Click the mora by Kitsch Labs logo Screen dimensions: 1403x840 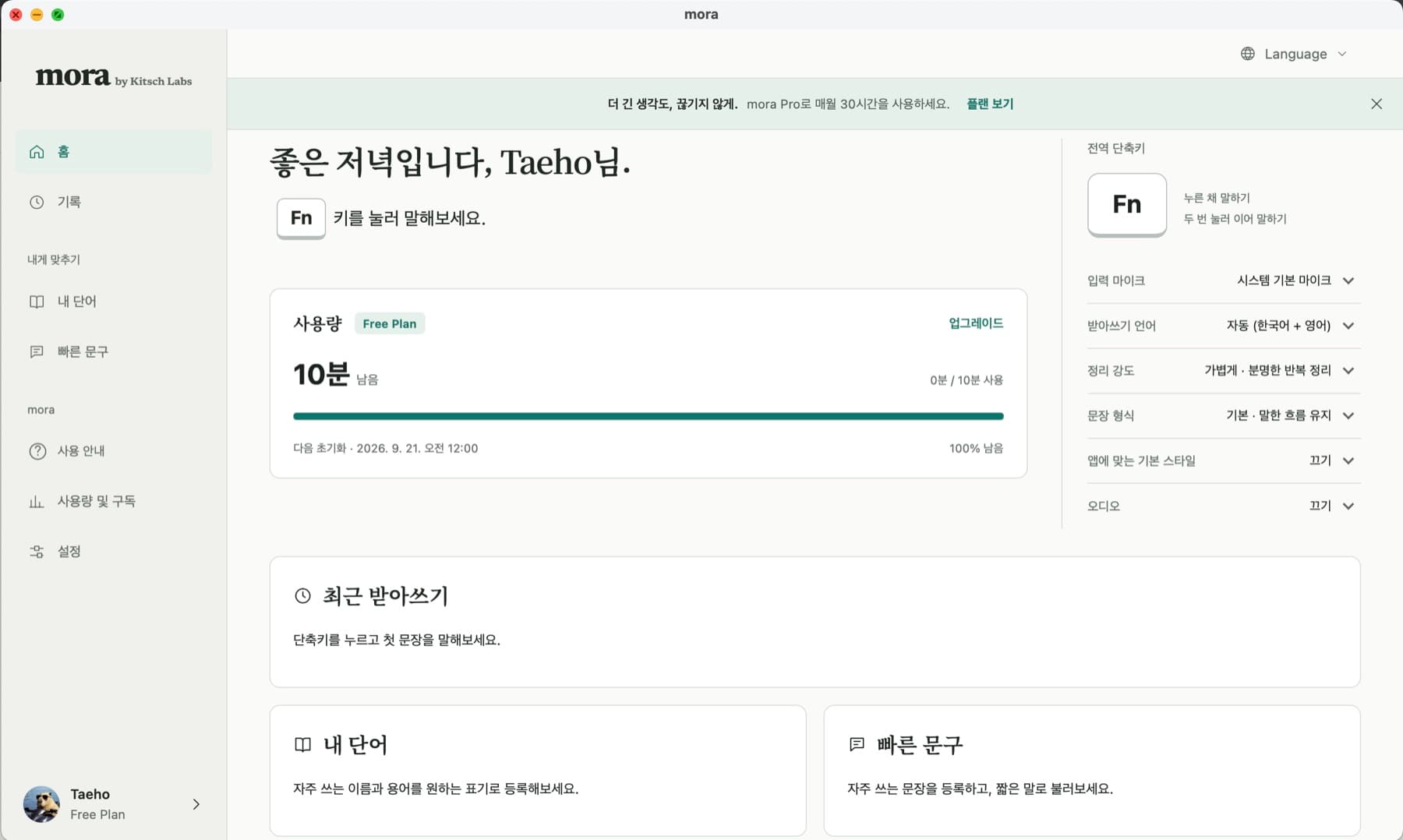click(114, 77)
